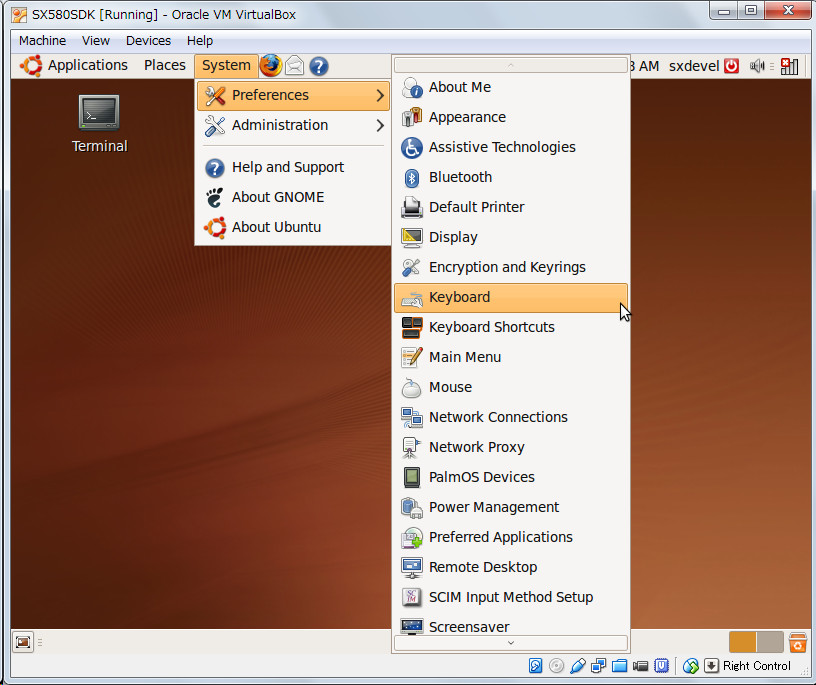This screenshot has width=816, height=685.
Task: Open the Machine menu in VirtualBox
Action: [x=43, y=41]
